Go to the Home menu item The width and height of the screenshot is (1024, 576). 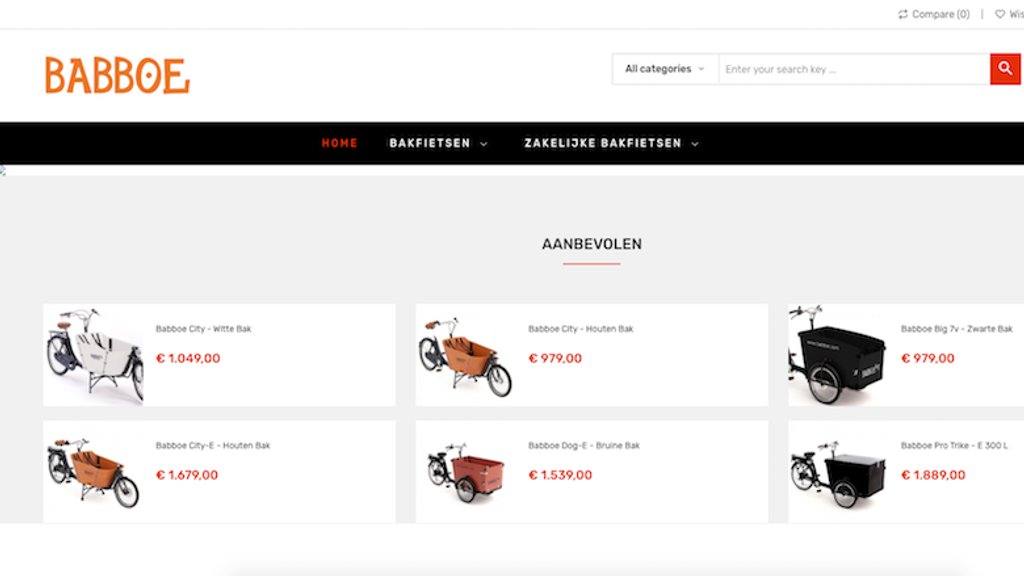(340, 143)
